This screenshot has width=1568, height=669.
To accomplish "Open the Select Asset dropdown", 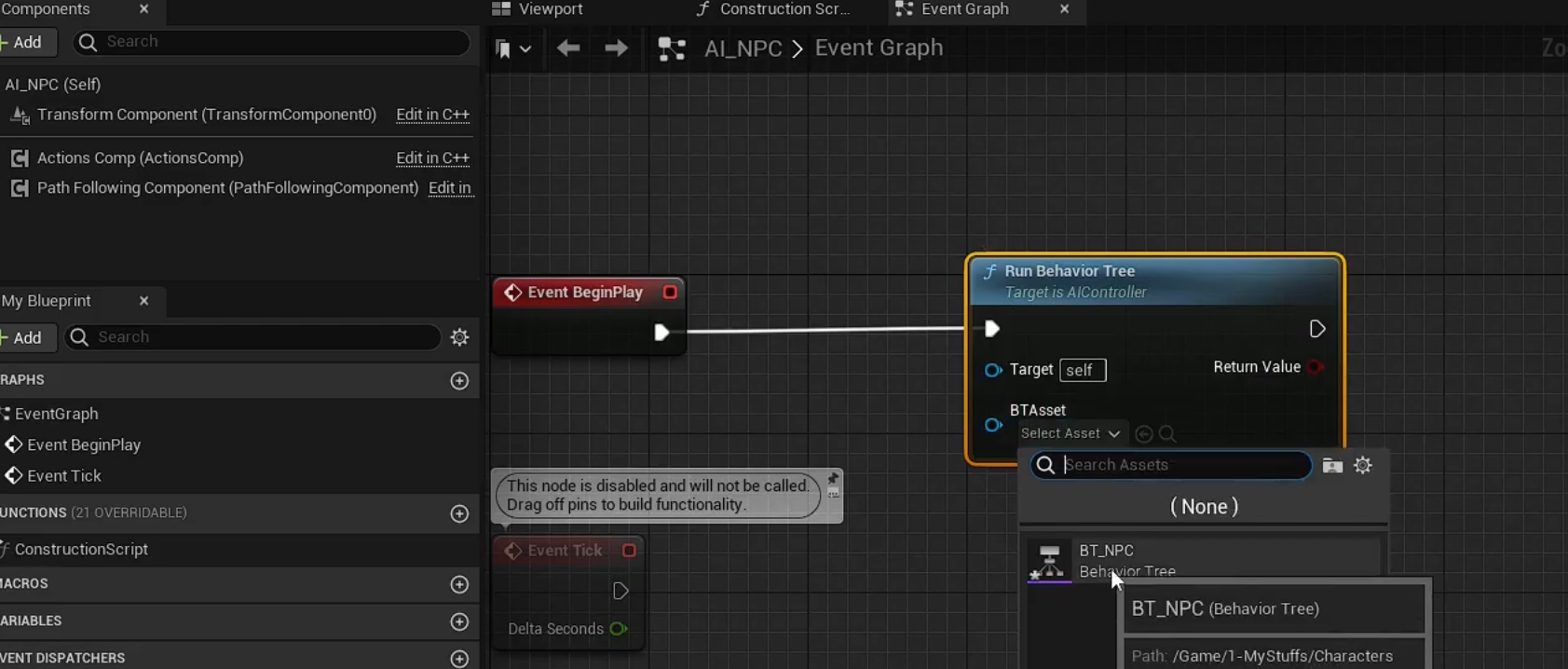I will (1070, 433).
